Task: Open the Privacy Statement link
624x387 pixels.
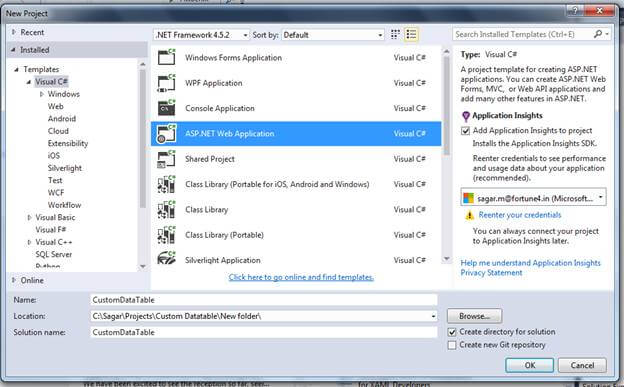Action: [491, 273]
